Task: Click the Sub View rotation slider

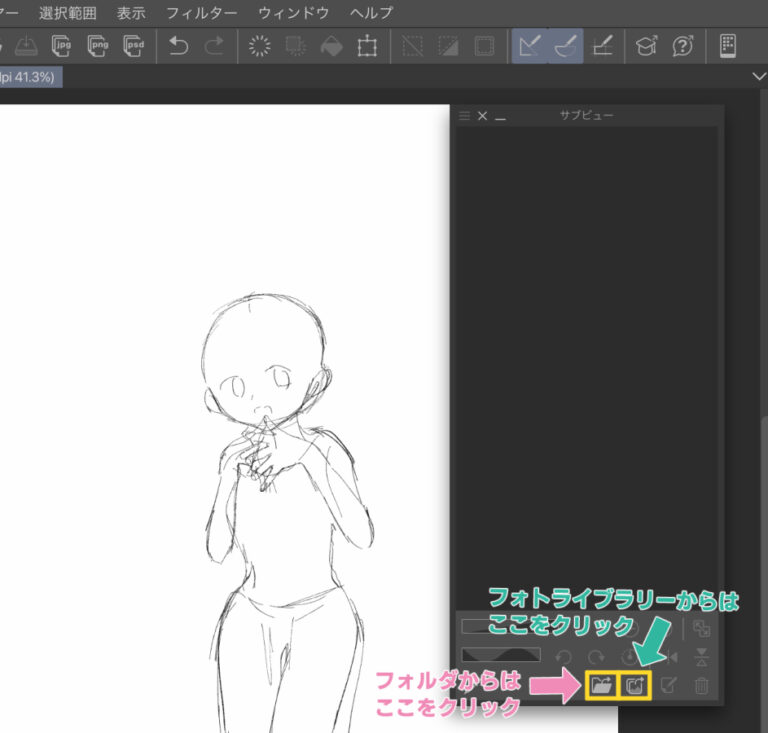Action: click(x=500, y=655)
